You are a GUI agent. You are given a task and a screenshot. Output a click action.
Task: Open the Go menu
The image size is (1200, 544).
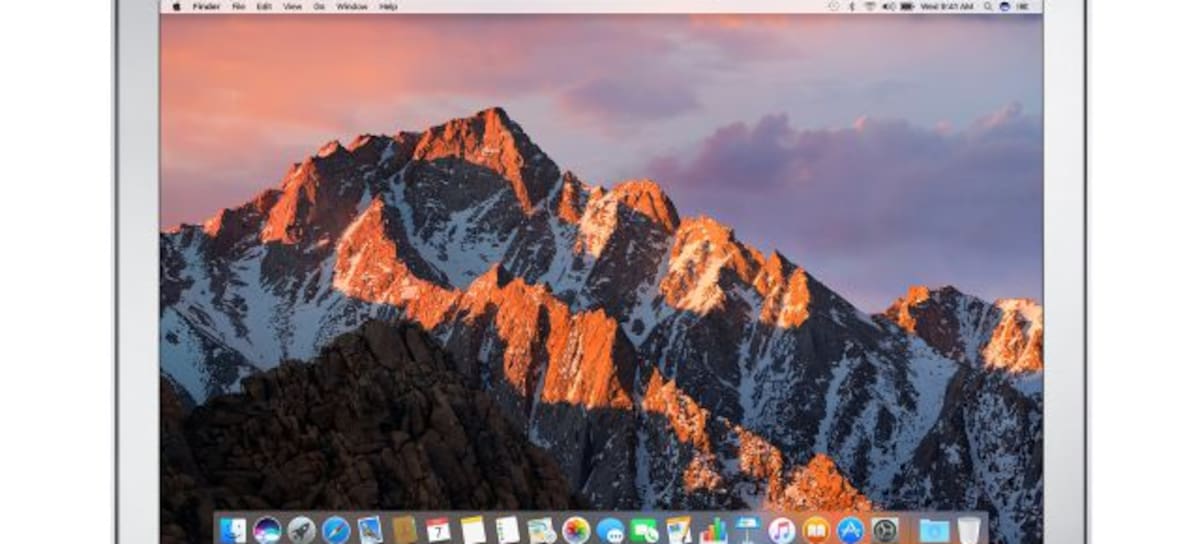[318, 6]
